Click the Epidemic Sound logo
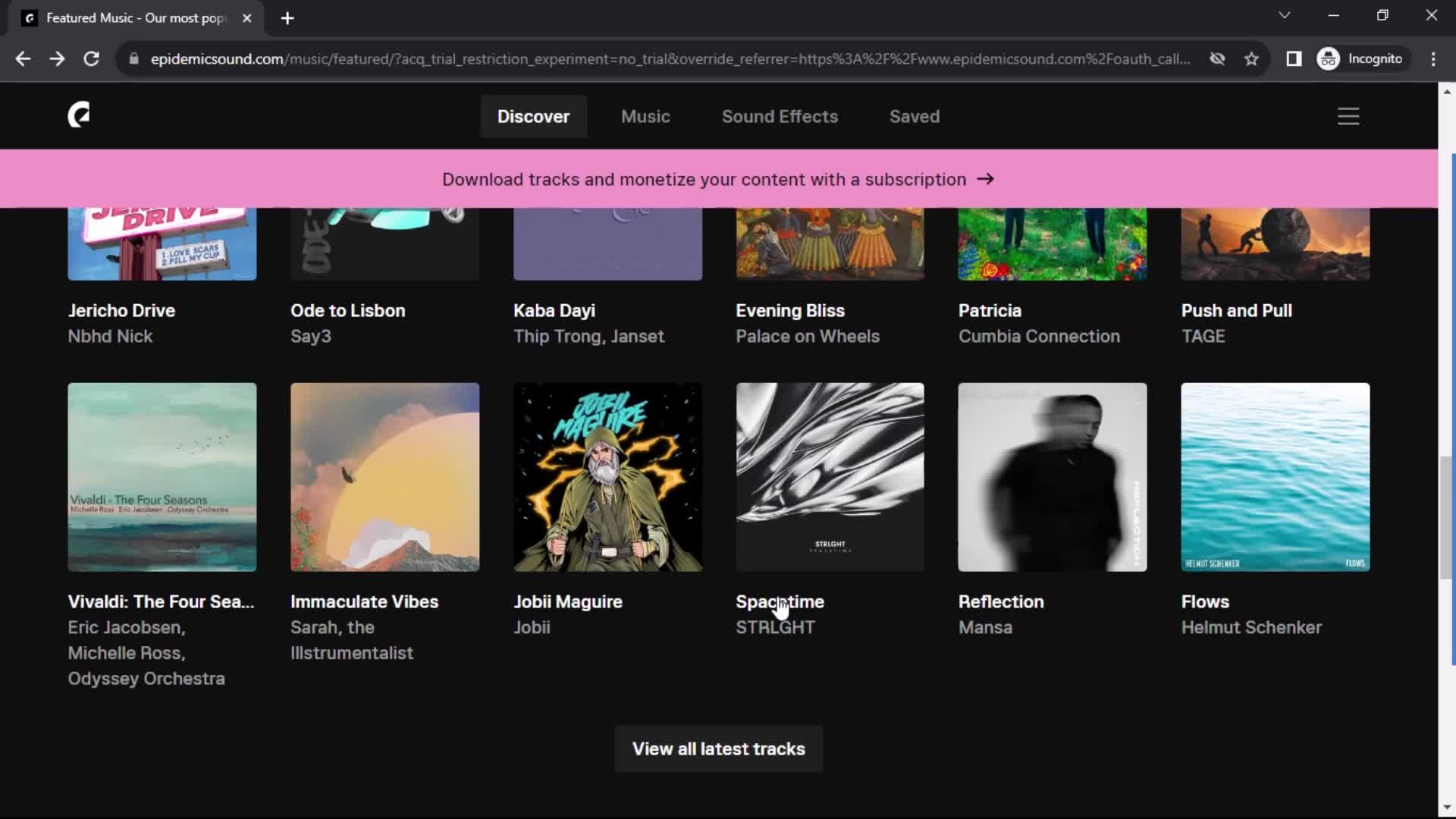The width and height of the screenshot is (1456, 819). point(79,115)
